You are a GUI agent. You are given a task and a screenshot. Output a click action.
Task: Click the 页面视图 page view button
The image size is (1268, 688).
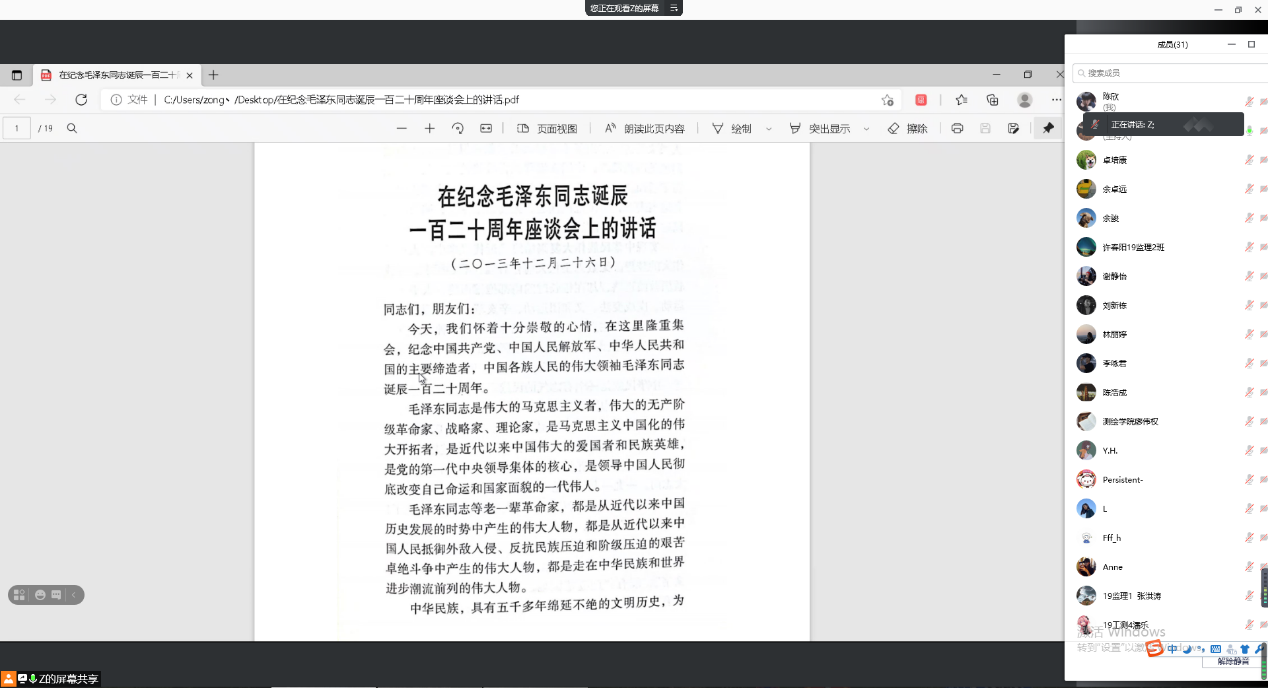[x=547, y=128]
